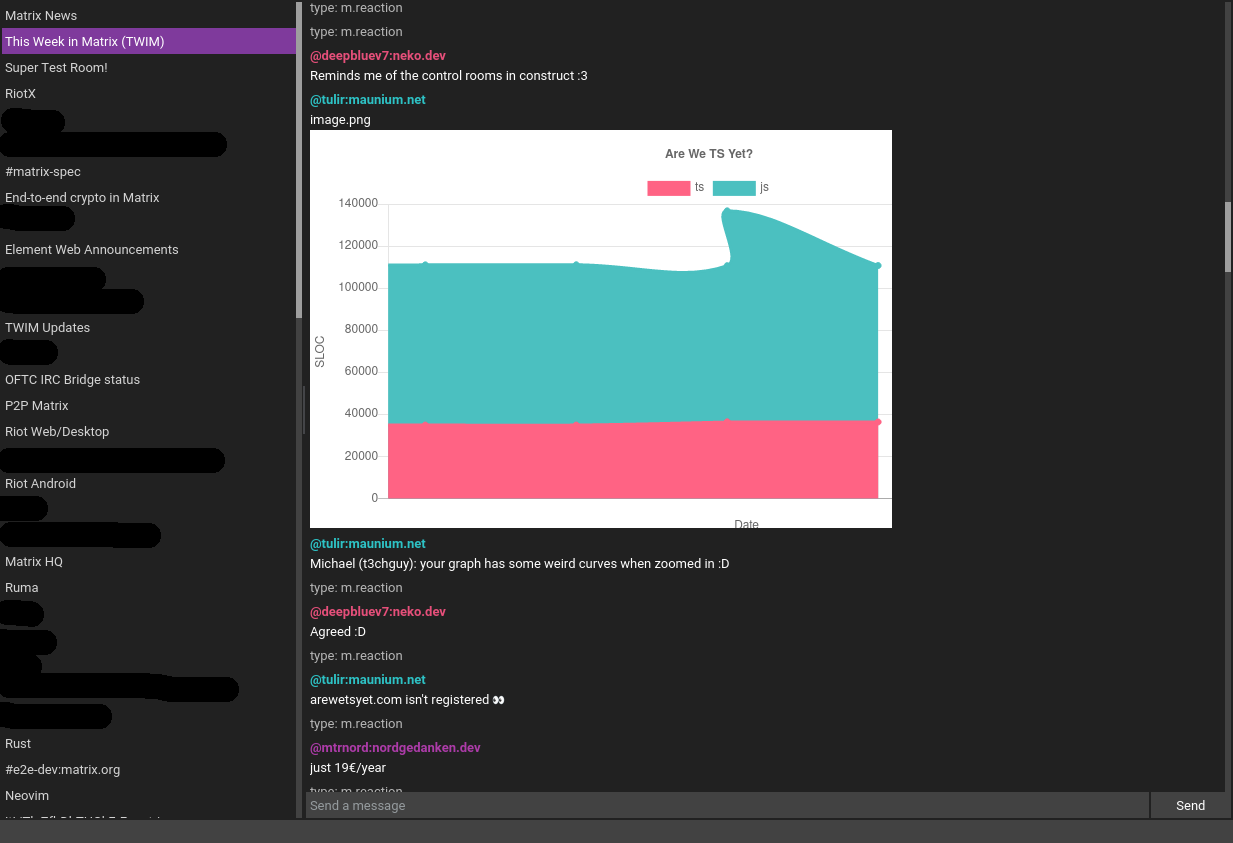Click the pink ts legend swatch
1233x843 pixels.
(668, 188)
